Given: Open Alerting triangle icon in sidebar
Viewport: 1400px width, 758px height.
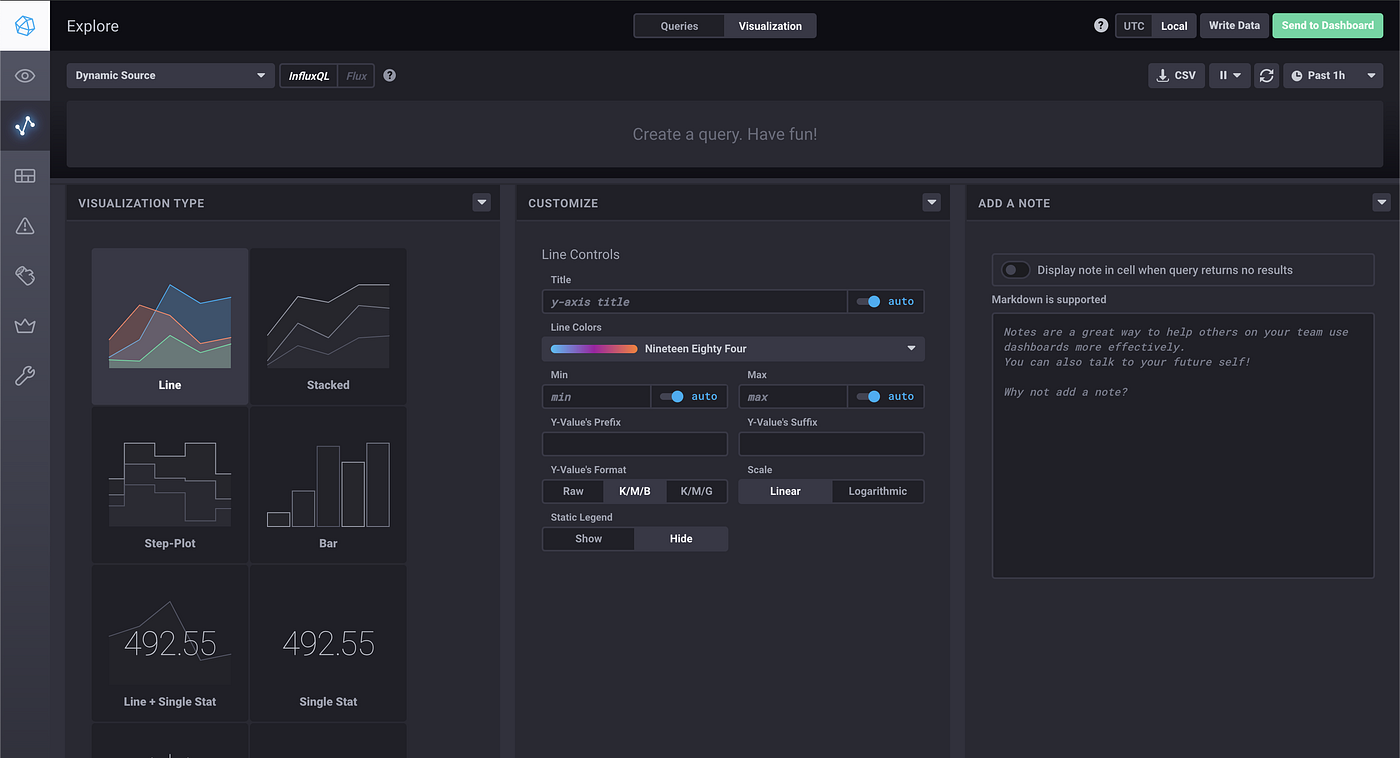Looking at the screenshot, I should click(x=25, y=226).
